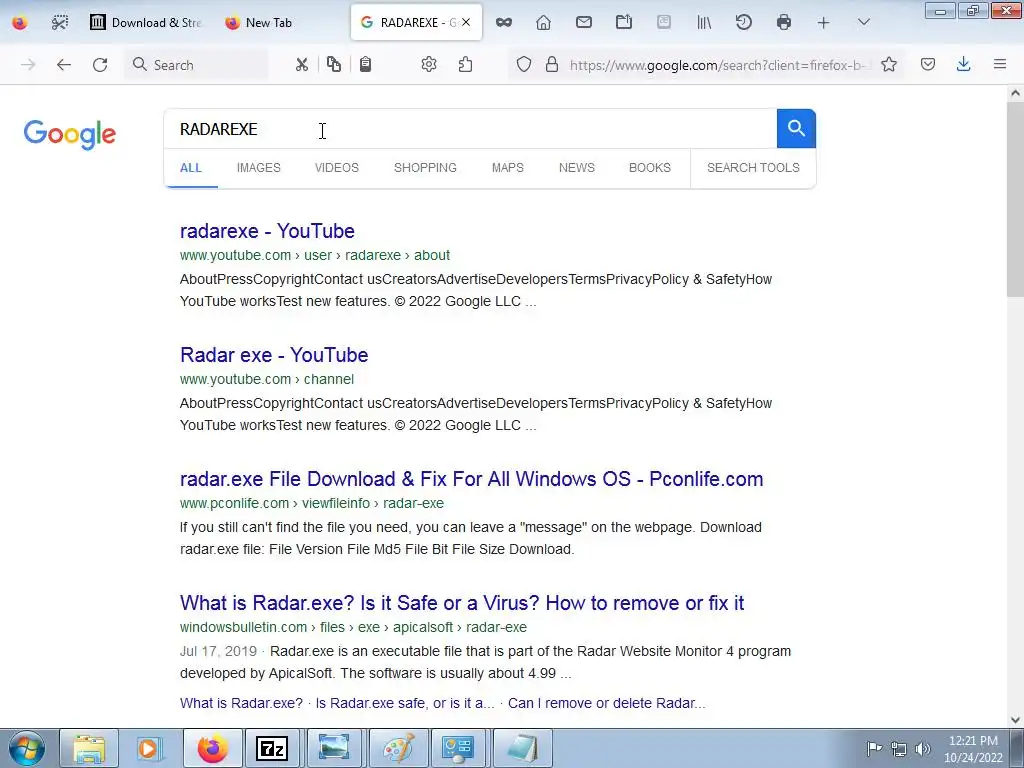
Task: Click inside the Firefox toolbar Search box
Action: coord(196,64)
